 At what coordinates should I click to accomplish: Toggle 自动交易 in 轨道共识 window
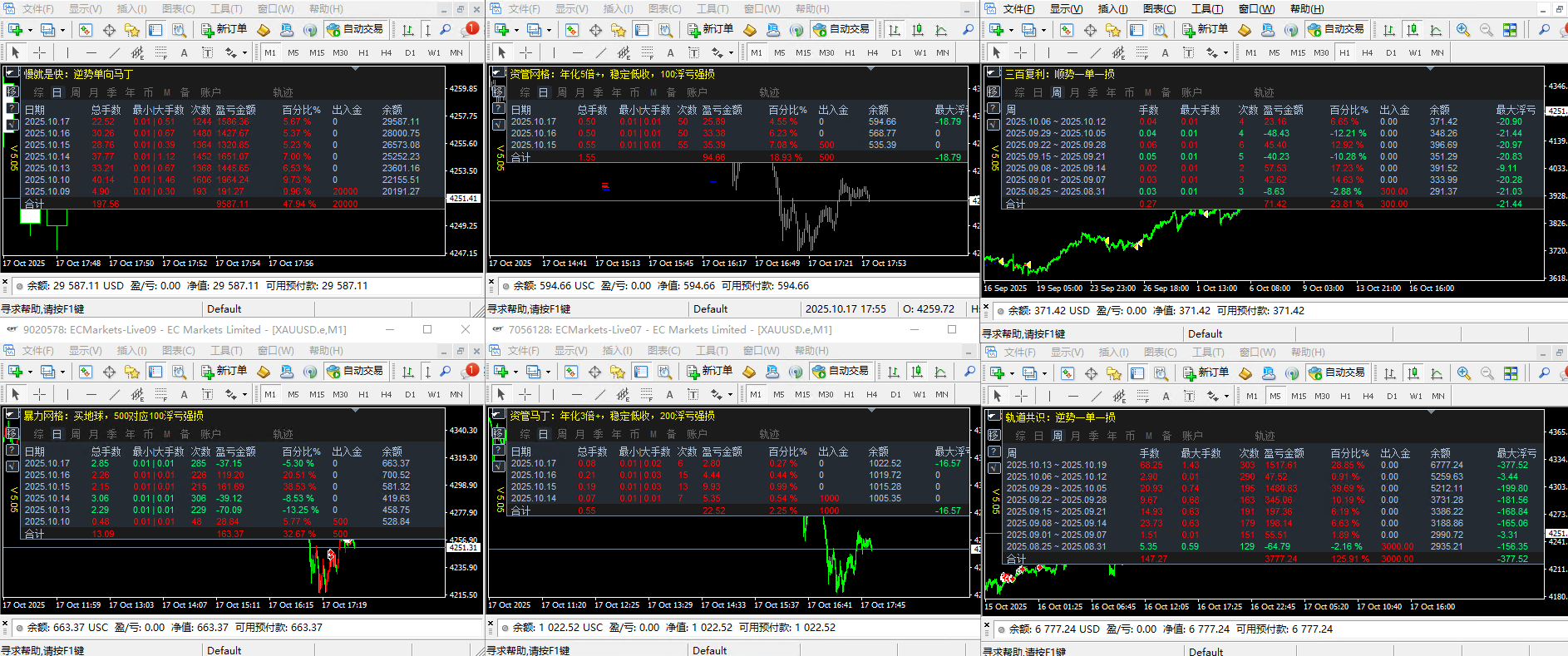(x=1337, y=373)
